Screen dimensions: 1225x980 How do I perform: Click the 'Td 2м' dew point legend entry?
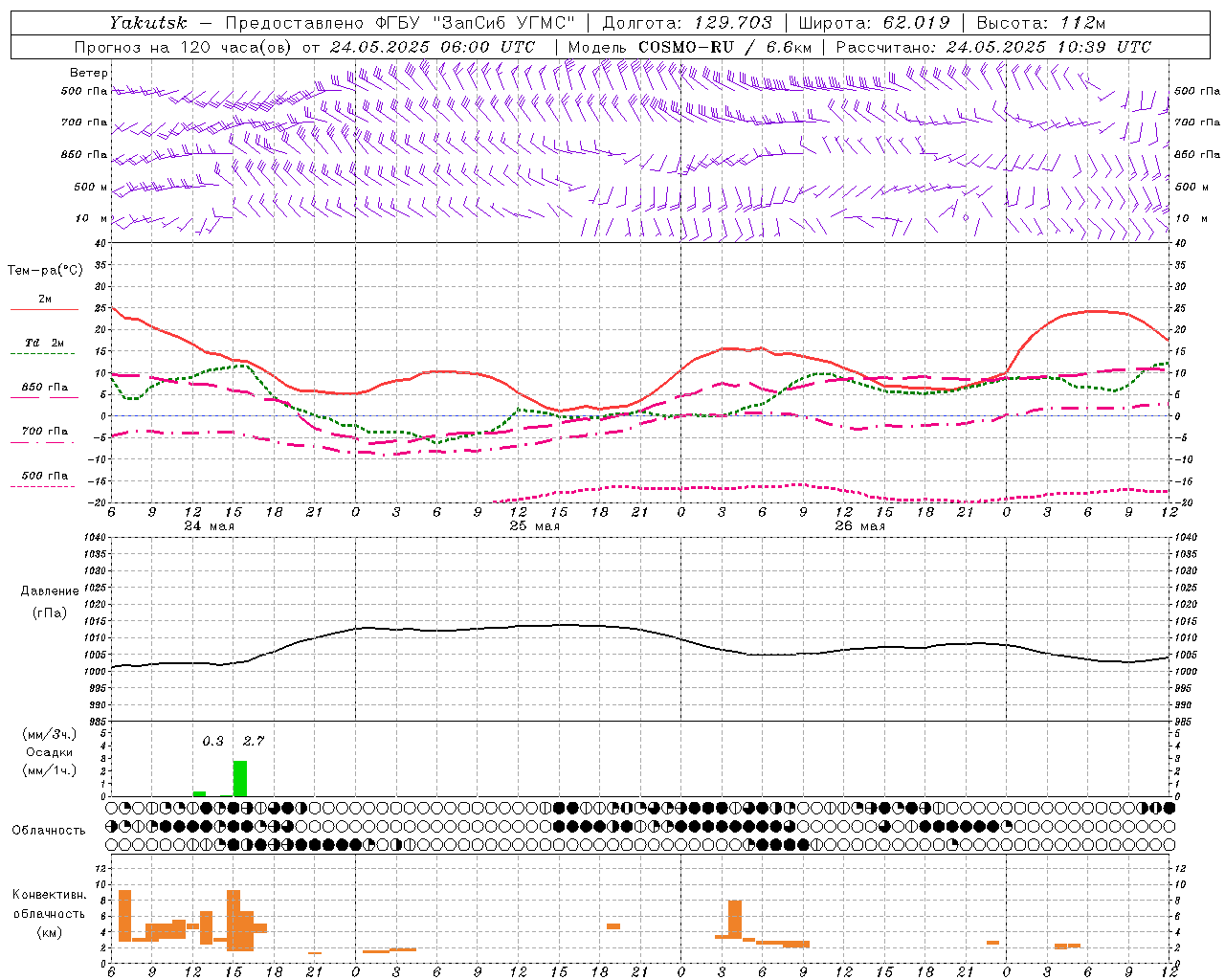45,343
